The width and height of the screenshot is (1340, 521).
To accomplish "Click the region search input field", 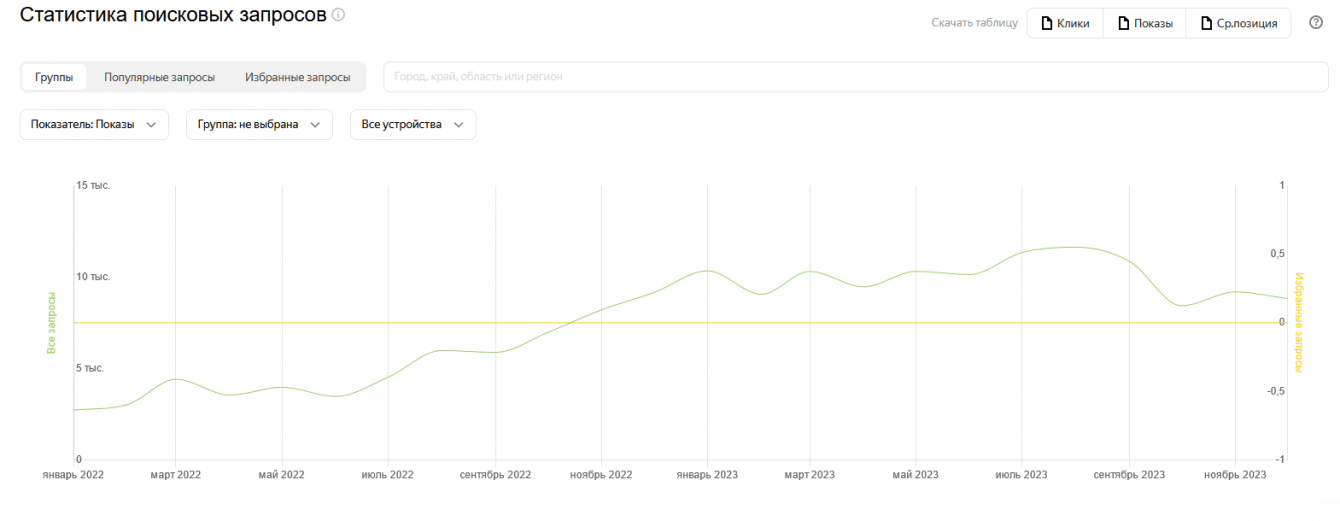I will tap(855, 77).
